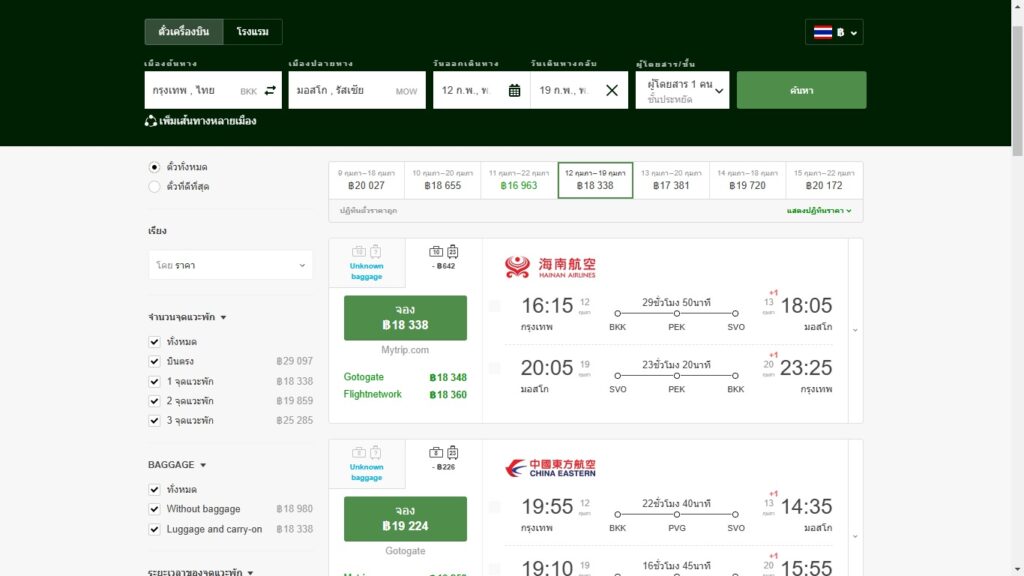The height and width of the screenshot is (576, 1024).
Task: Swap origin and destination using arrows icon
Action: pos(270,91)
